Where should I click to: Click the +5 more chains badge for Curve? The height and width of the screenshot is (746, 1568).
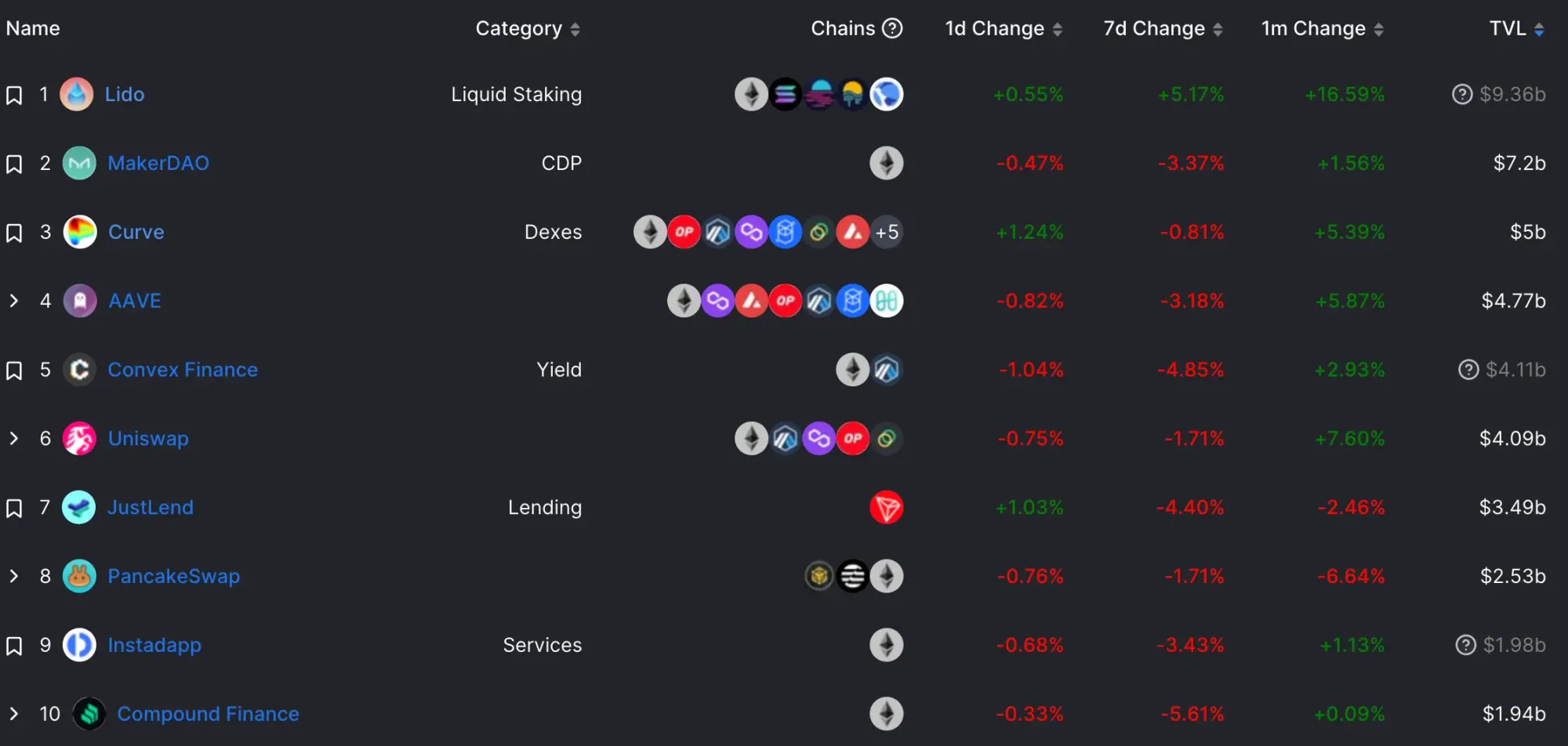tap(887, 233)
